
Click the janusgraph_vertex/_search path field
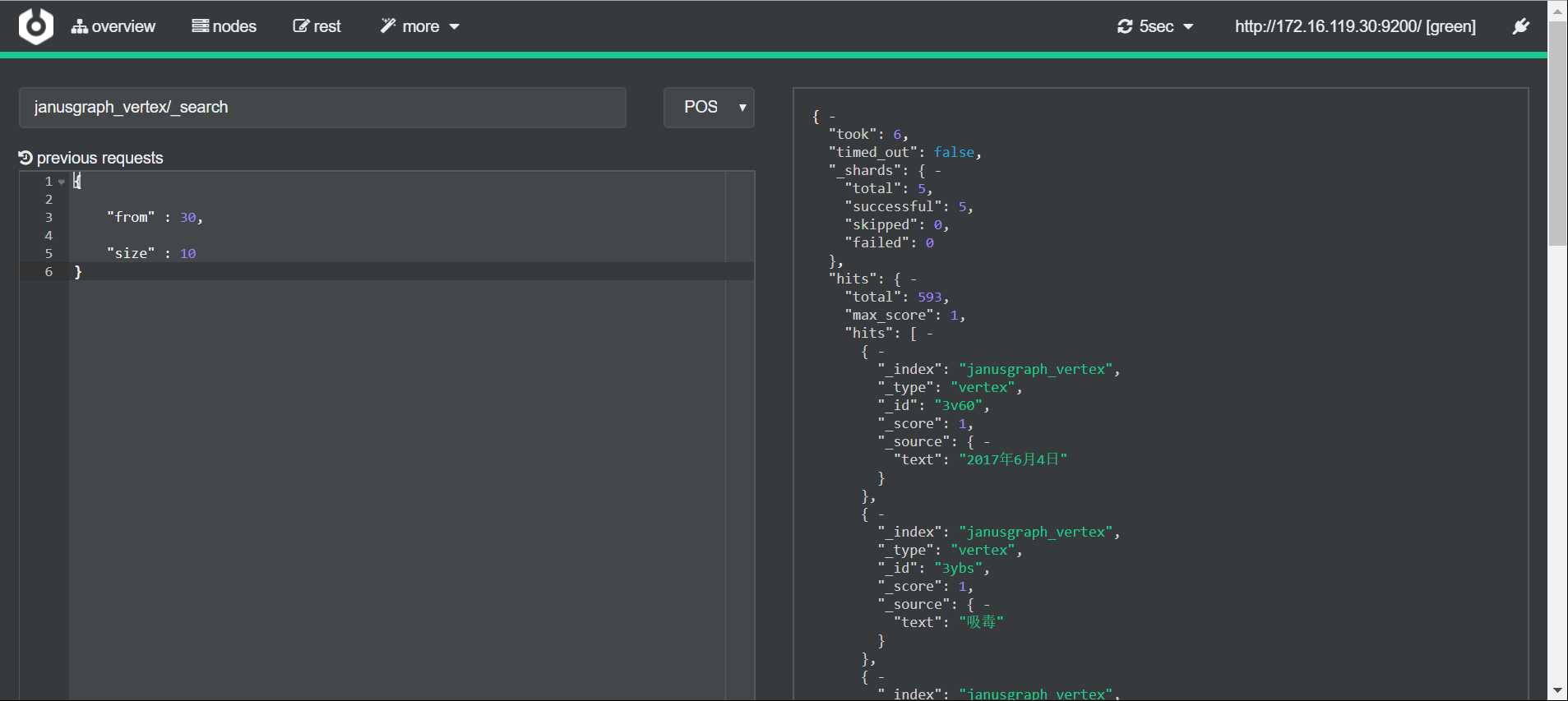coord(322,108)
